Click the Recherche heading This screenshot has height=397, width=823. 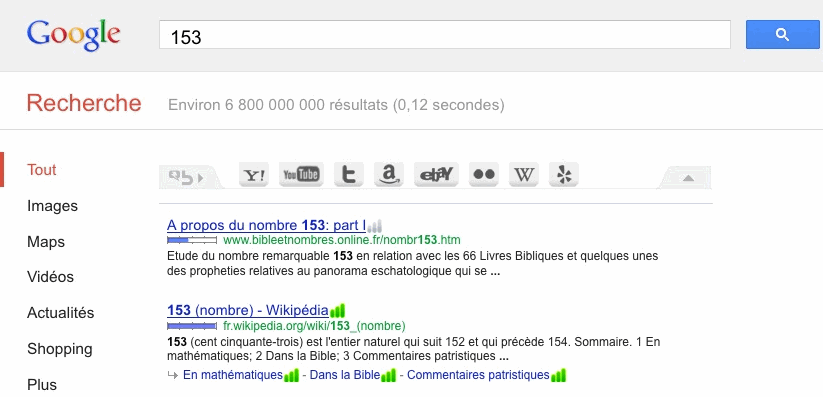[x=84, y=103]
